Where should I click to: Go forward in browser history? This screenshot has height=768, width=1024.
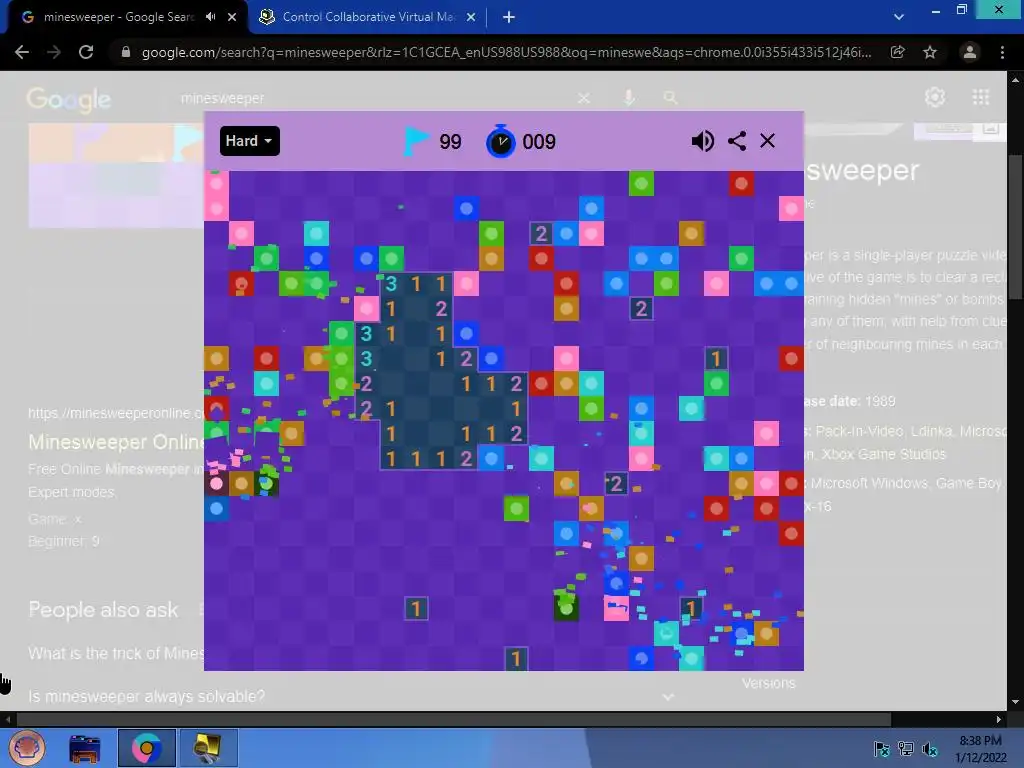point(54,52)
